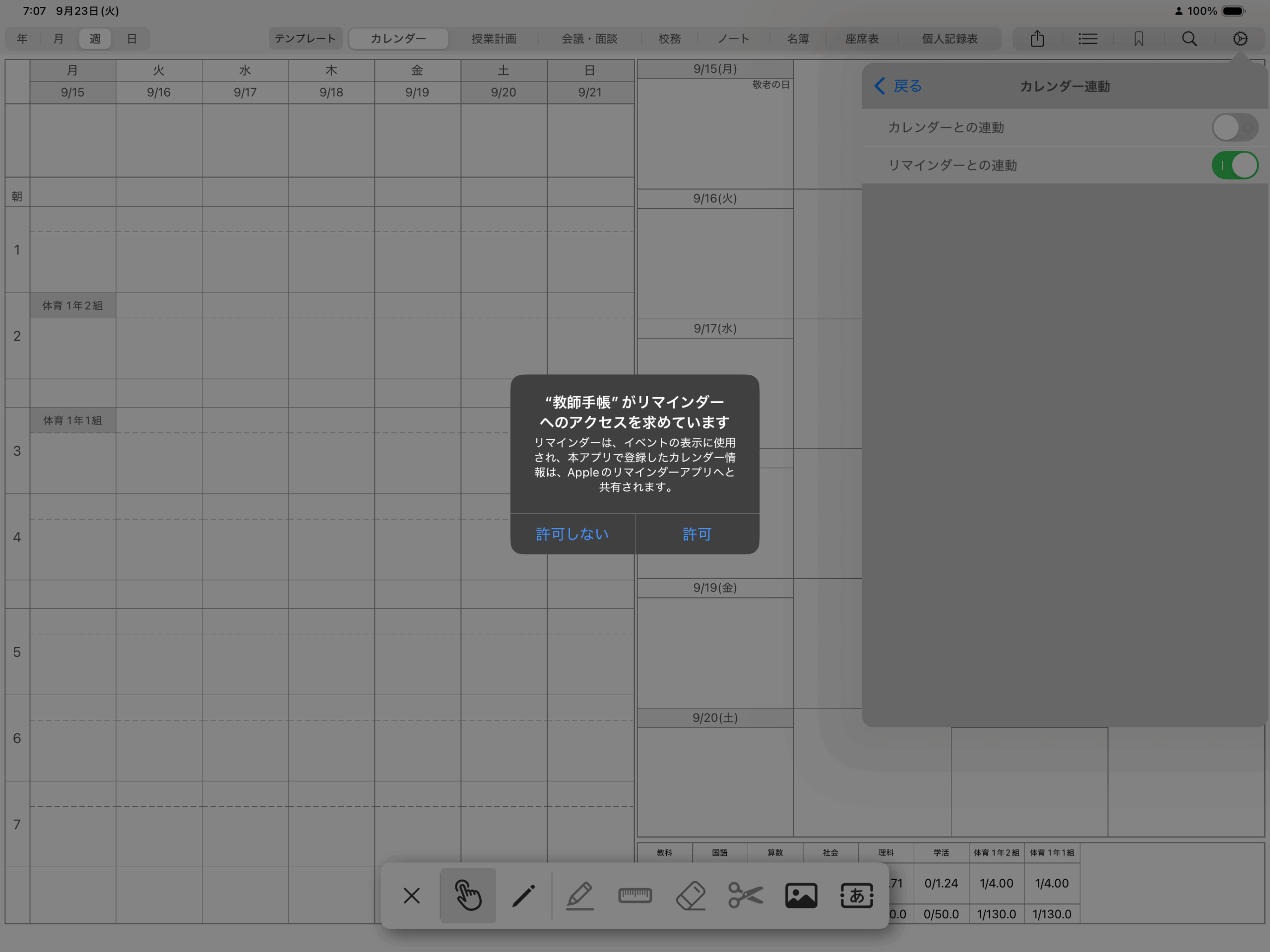The image size is (1270, 952).
Task: Close the drawing toolbar with X
Action: pos(412,895)
